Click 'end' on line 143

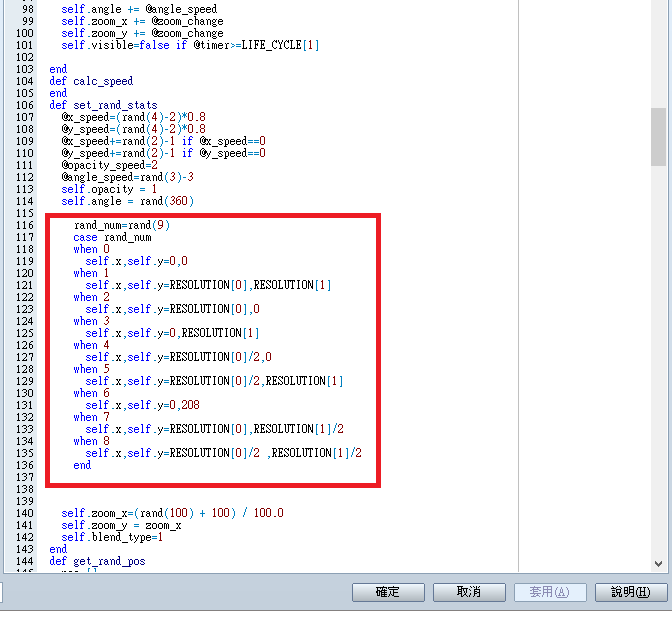tap(58, 549)
